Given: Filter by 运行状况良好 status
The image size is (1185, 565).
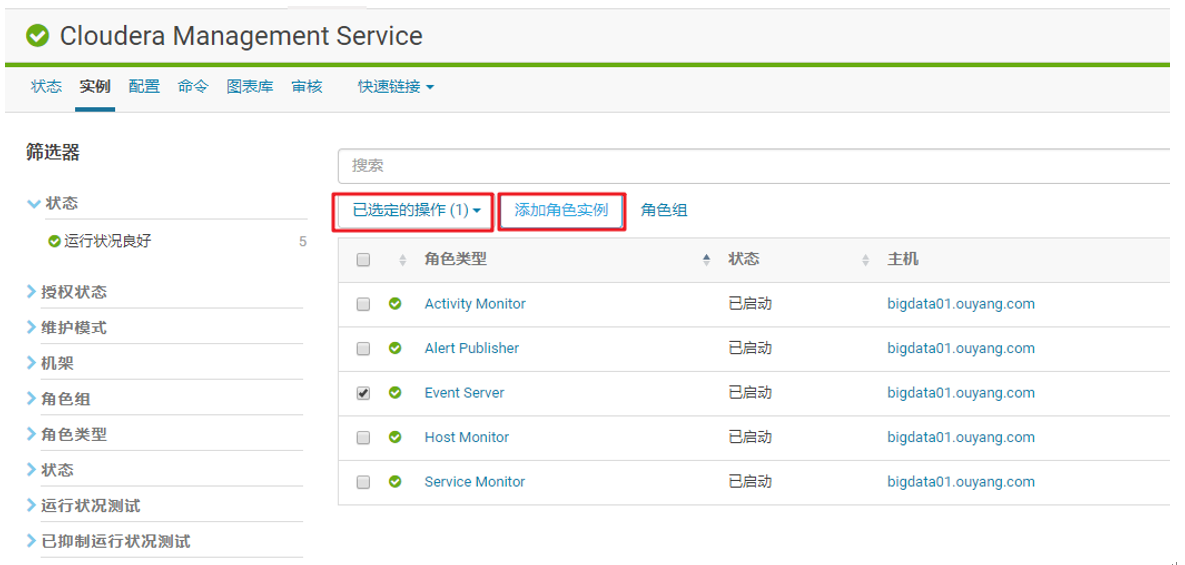Looking at the screenshot, I should click(x=107, y=241).
